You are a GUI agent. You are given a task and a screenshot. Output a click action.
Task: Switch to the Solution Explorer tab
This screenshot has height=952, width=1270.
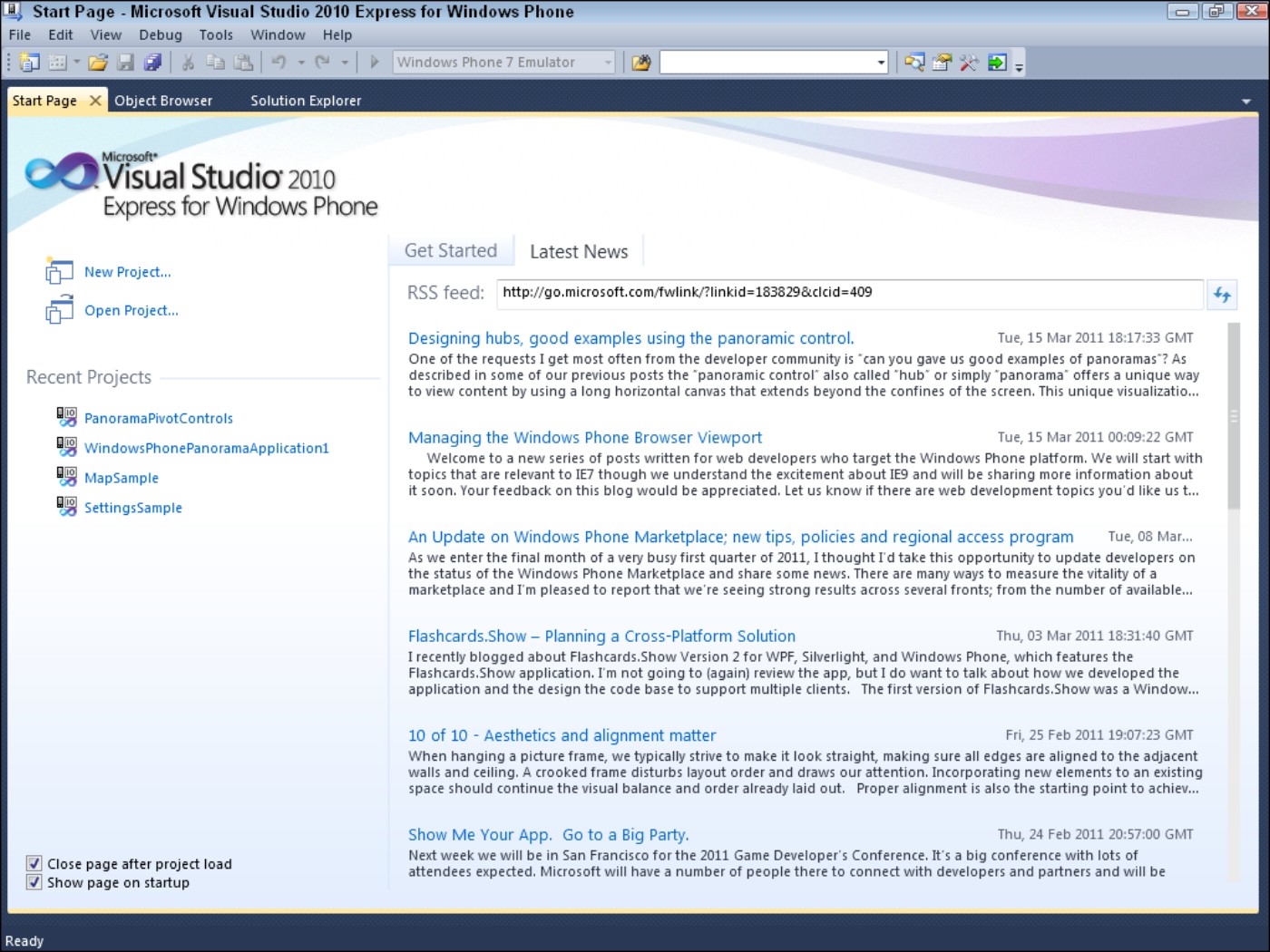306,101
